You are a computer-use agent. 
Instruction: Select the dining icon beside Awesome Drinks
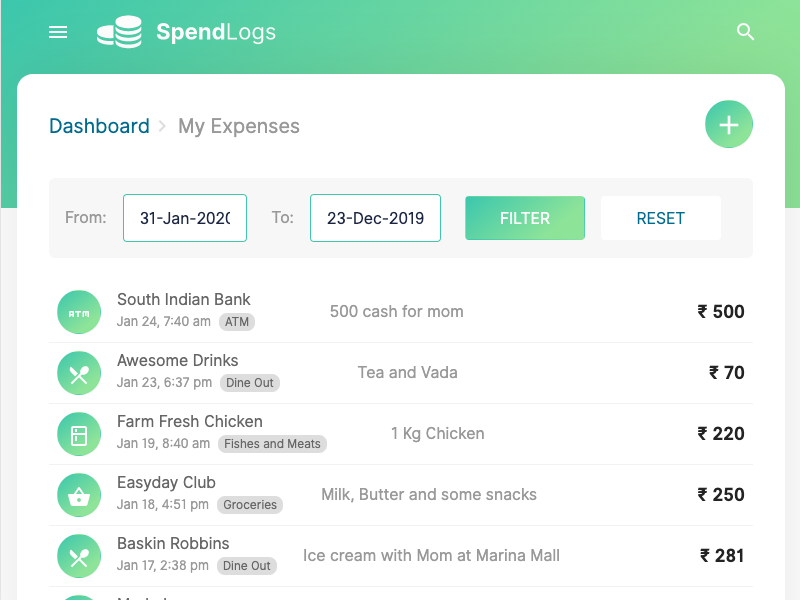79,372
